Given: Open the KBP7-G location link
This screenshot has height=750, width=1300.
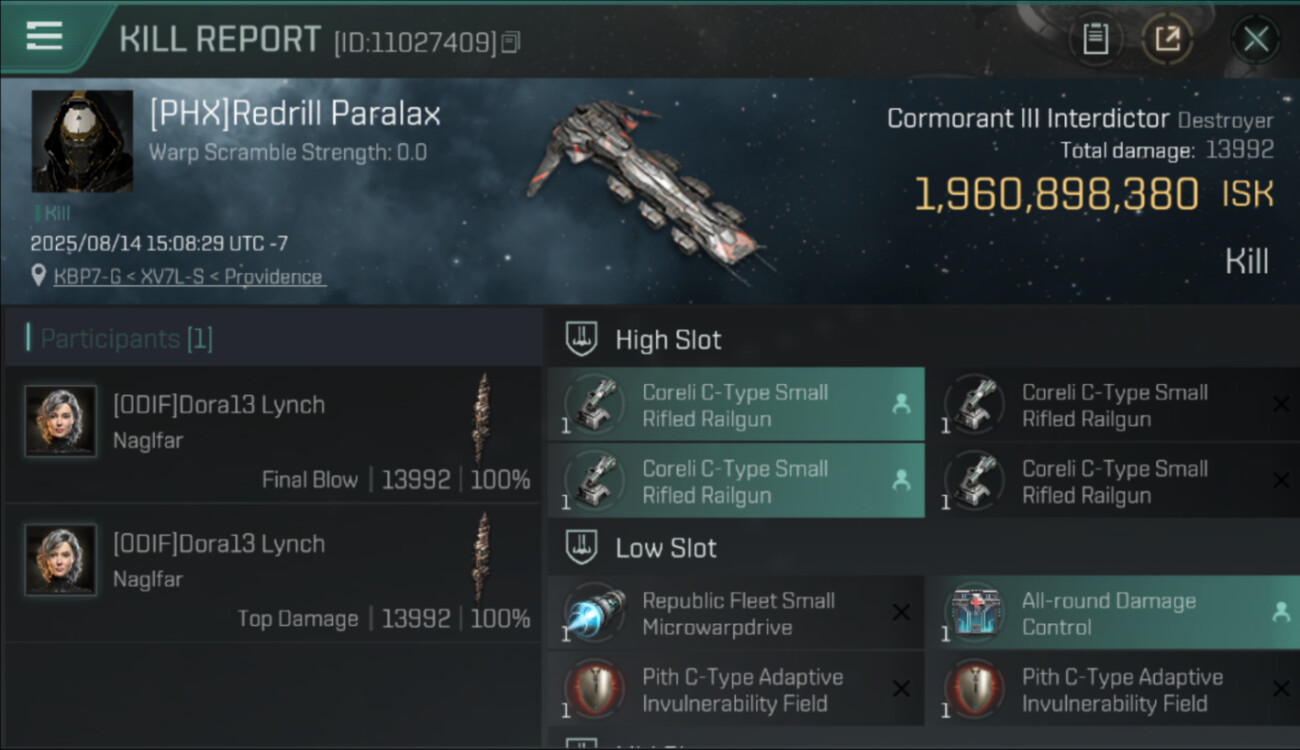Looking at the screenshot, I should [x=190, y=277].
